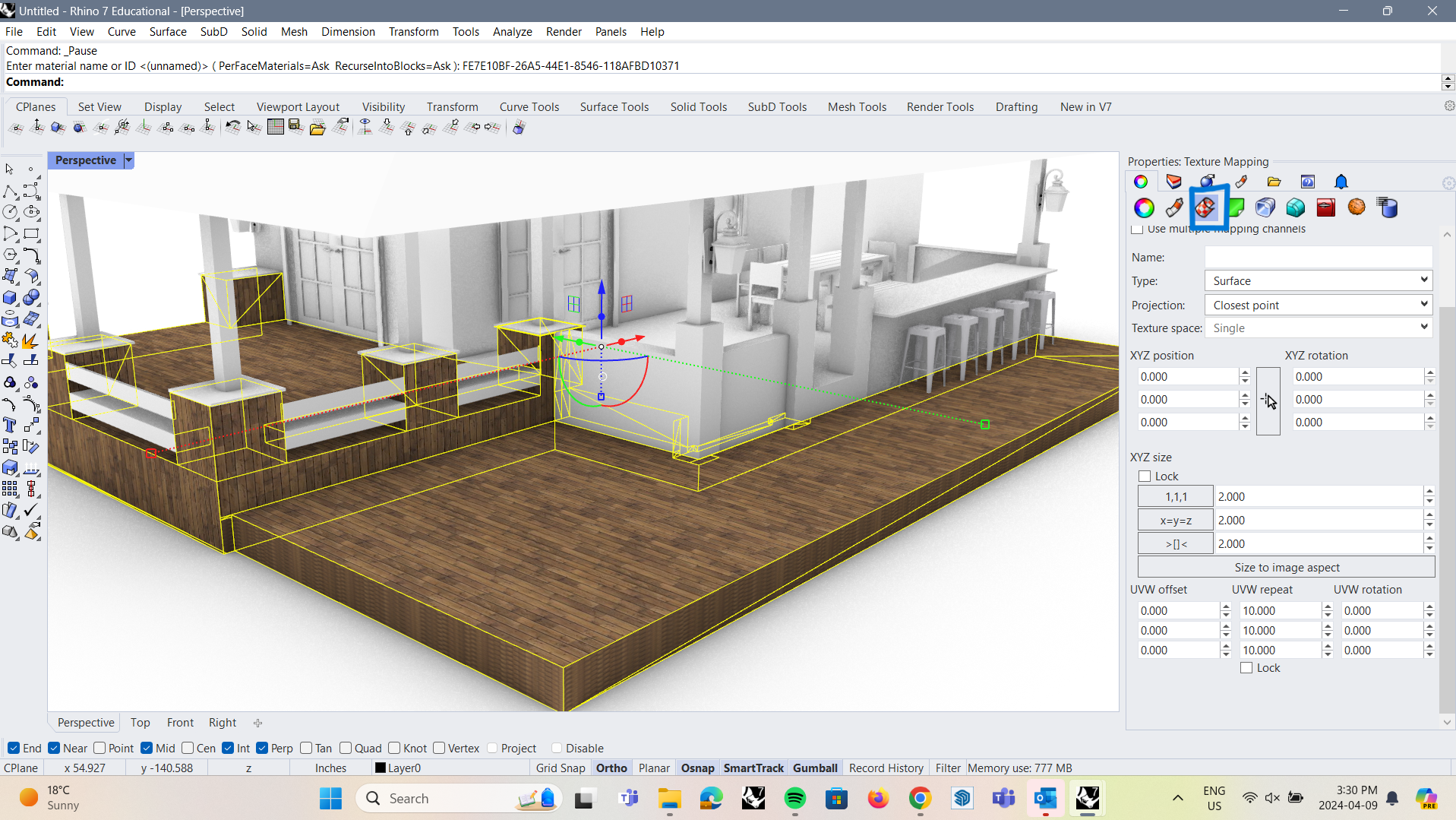Open the Render menu
This screenshot has width=1456, height=820.
(x=564, y=31)
